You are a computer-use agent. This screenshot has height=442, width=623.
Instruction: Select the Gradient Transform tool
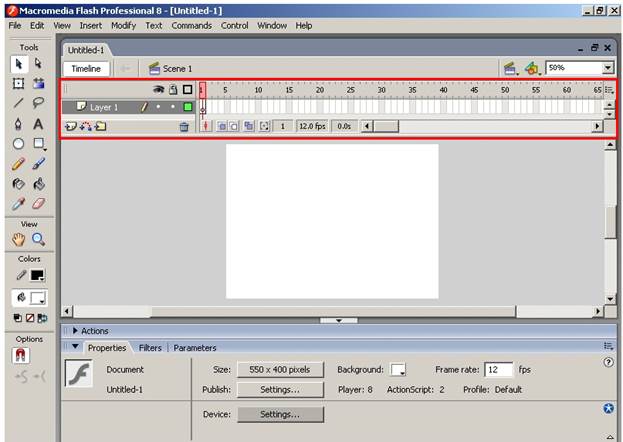pyautogui.click(x=39, y=83)
